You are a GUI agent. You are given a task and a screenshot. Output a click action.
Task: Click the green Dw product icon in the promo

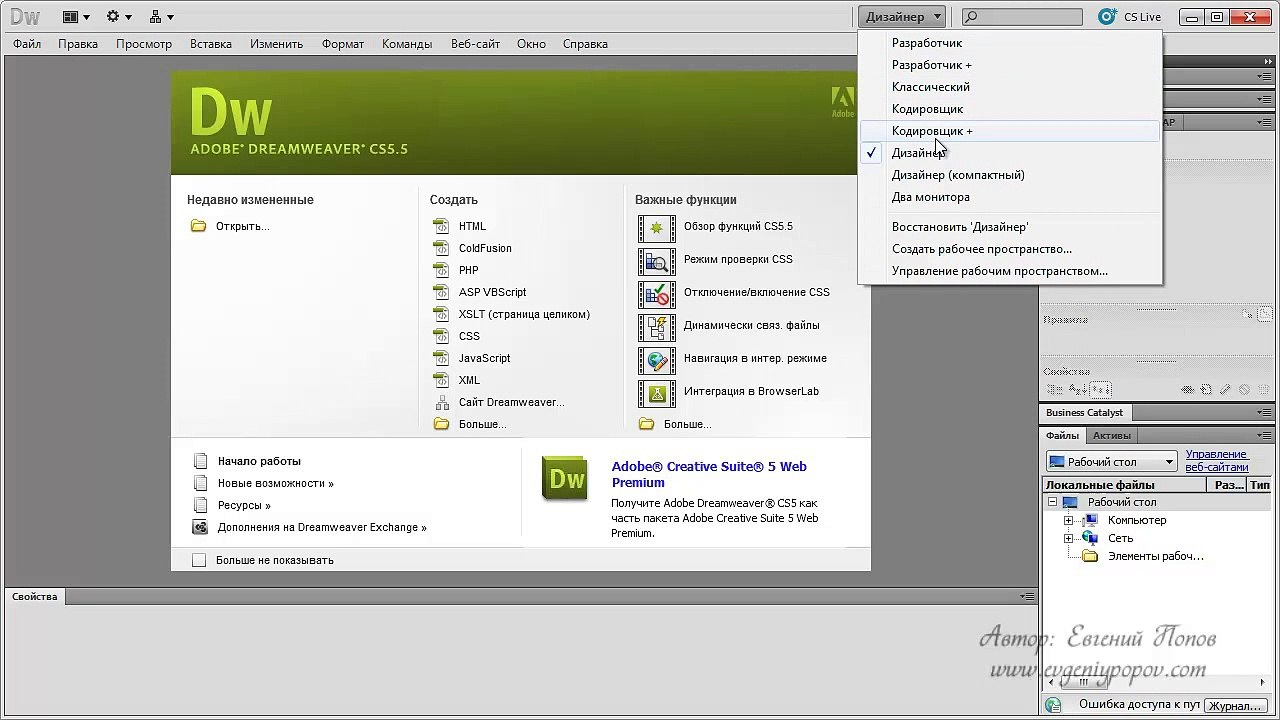pos(565,478)
